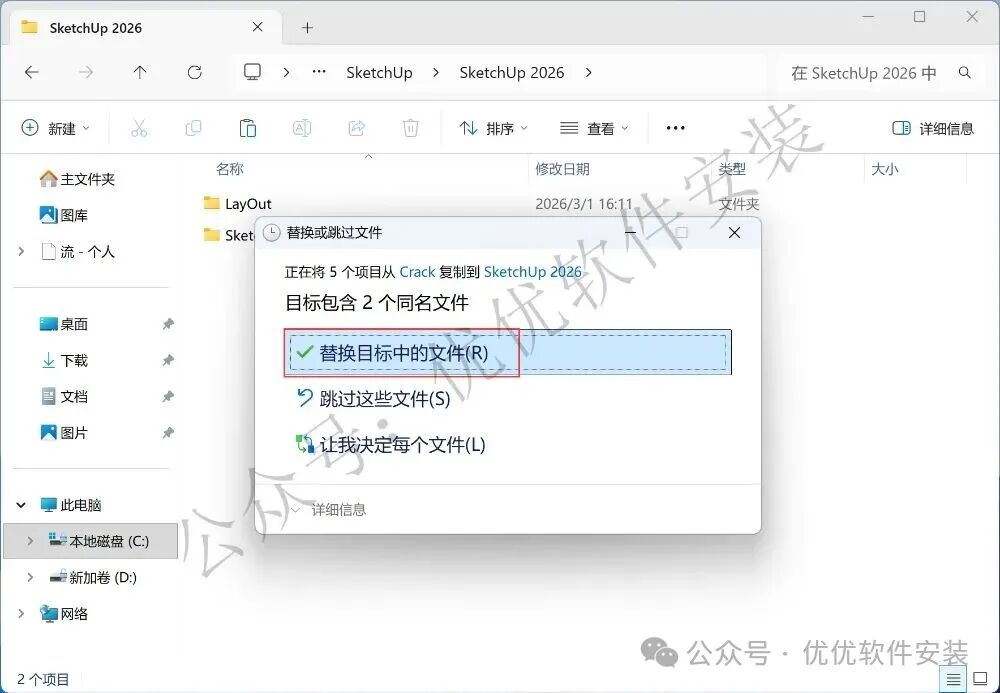Expand chevron after SketchUp 2026 breadcrumb
This screenshot has width=1000, height=693.
click(x=588, y=73)
